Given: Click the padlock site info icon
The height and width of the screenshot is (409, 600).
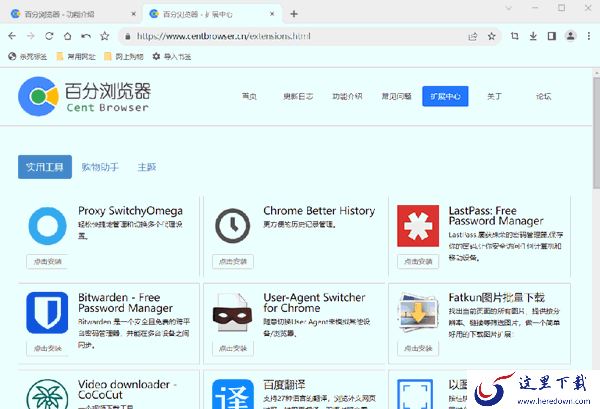Looking at the screenshot, I should 128,36.
